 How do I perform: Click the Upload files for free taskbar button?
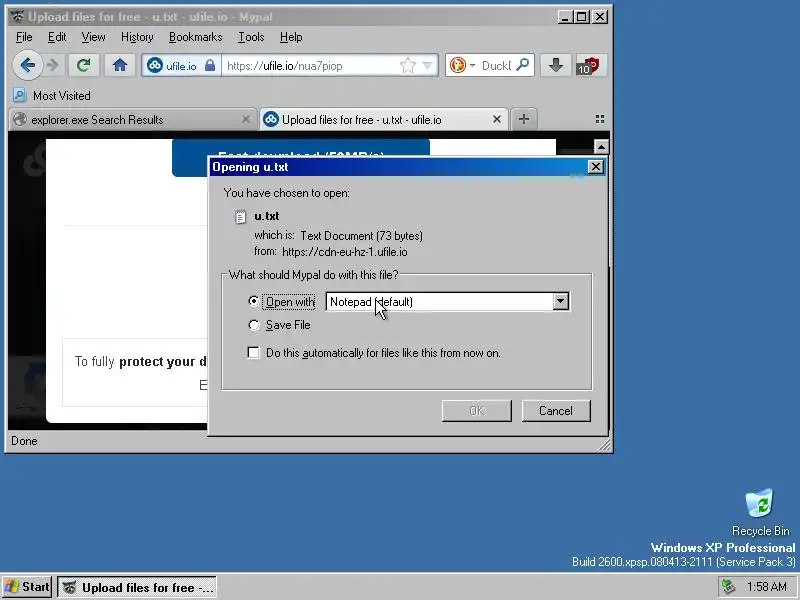[x=137, y=587]
